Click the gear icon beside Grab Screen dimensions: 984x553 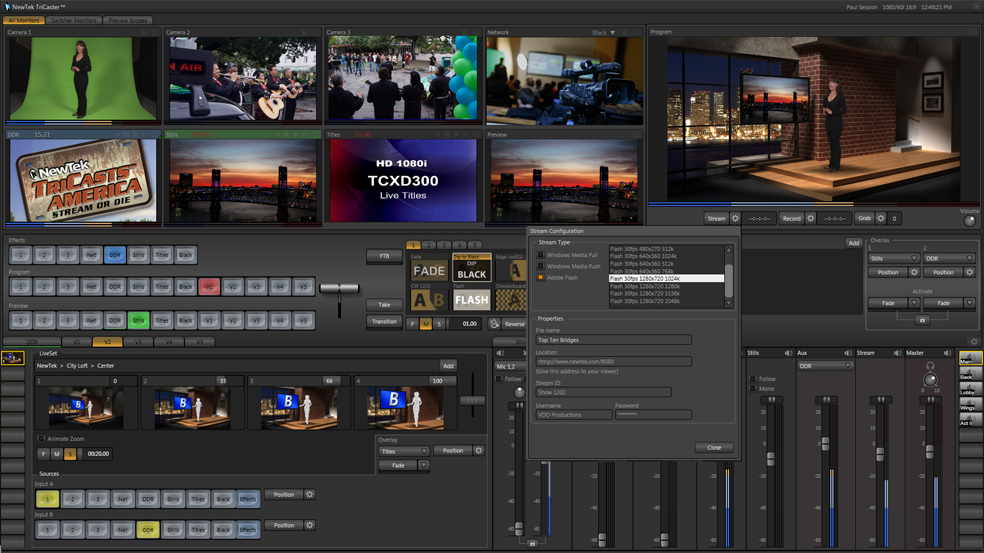(x=880, y=218)
